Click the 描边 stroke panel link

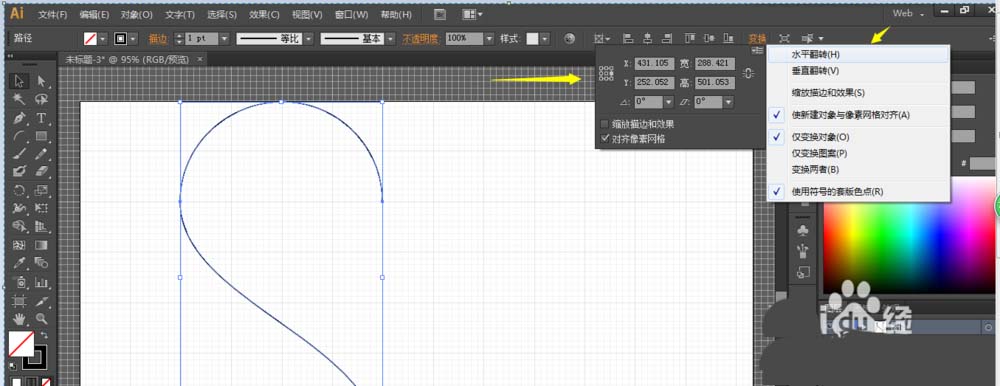[158, 39]
